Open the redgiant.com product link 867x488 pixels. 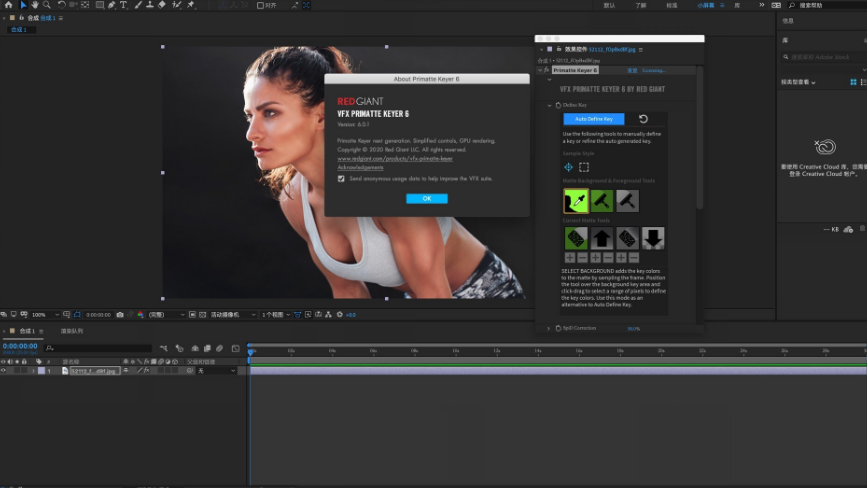(x=394, y=158)
